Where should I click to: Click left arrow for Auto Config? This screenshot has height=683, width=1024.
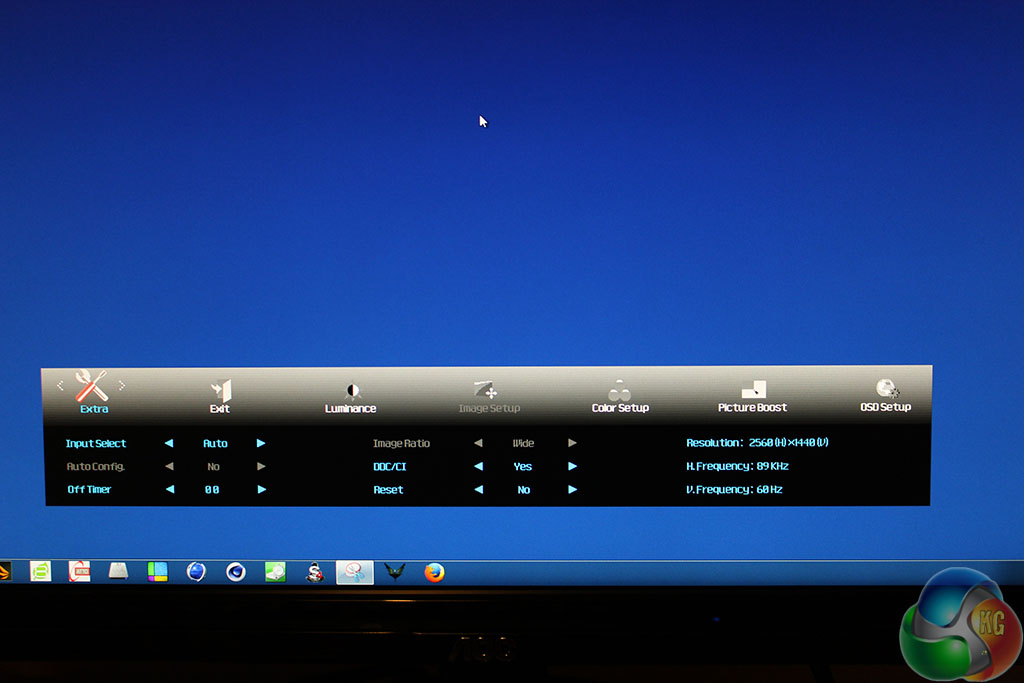(169, 466)
